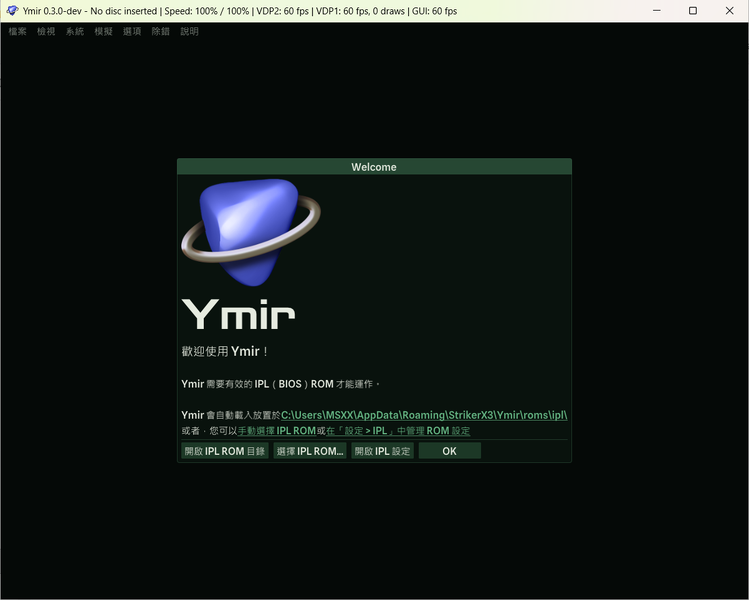Click the 歡迎使用 Ymir! heading text
The width and height of the screenshot is (749, 600).
coord(225,352)
